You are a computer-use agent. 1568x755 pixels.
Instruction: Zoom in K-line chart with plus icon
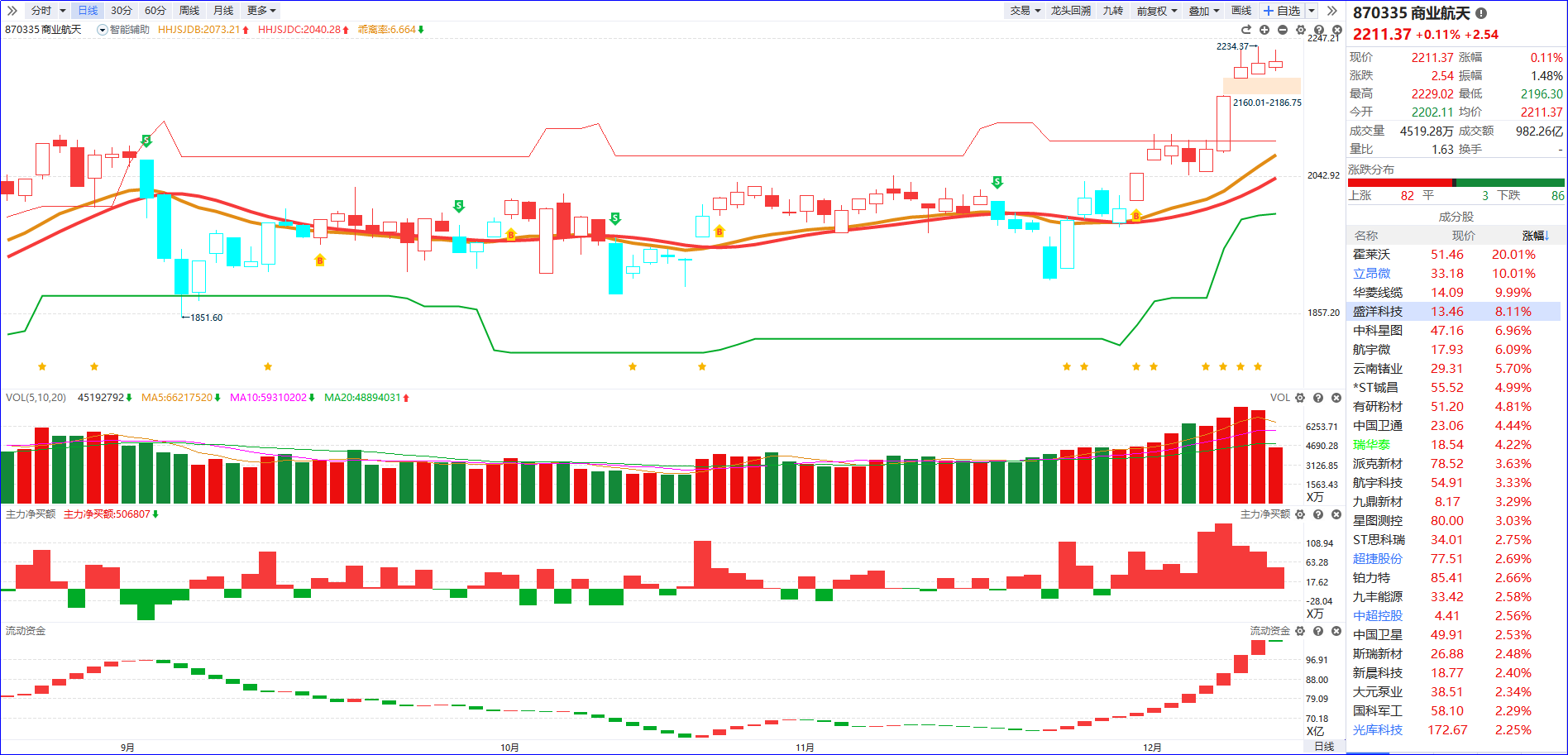point(1264,30)
